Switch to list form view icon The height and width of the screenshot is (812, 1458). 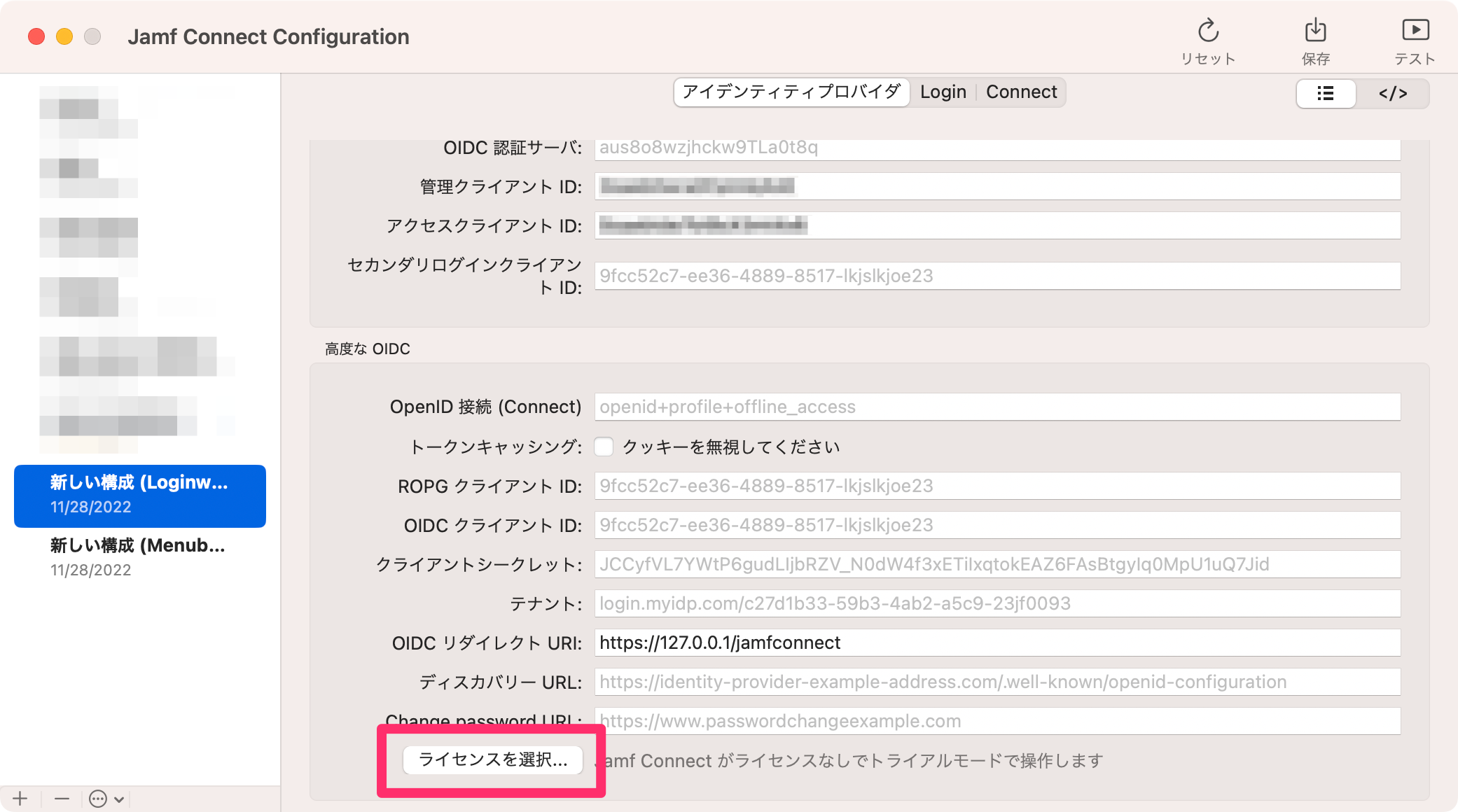pos(1326,93)
